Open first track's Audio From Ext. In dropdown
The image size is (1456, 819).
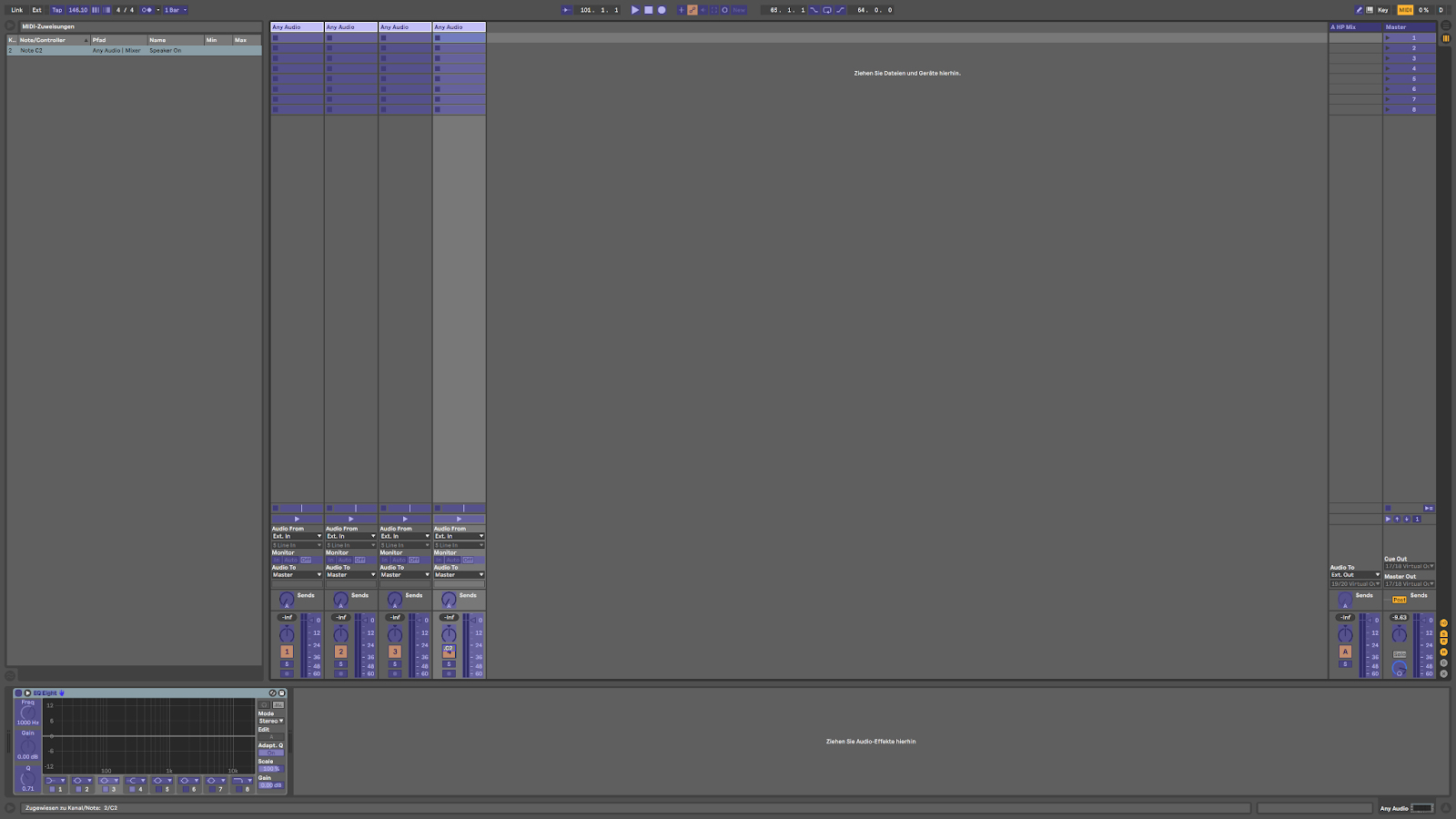pos(297,536)
